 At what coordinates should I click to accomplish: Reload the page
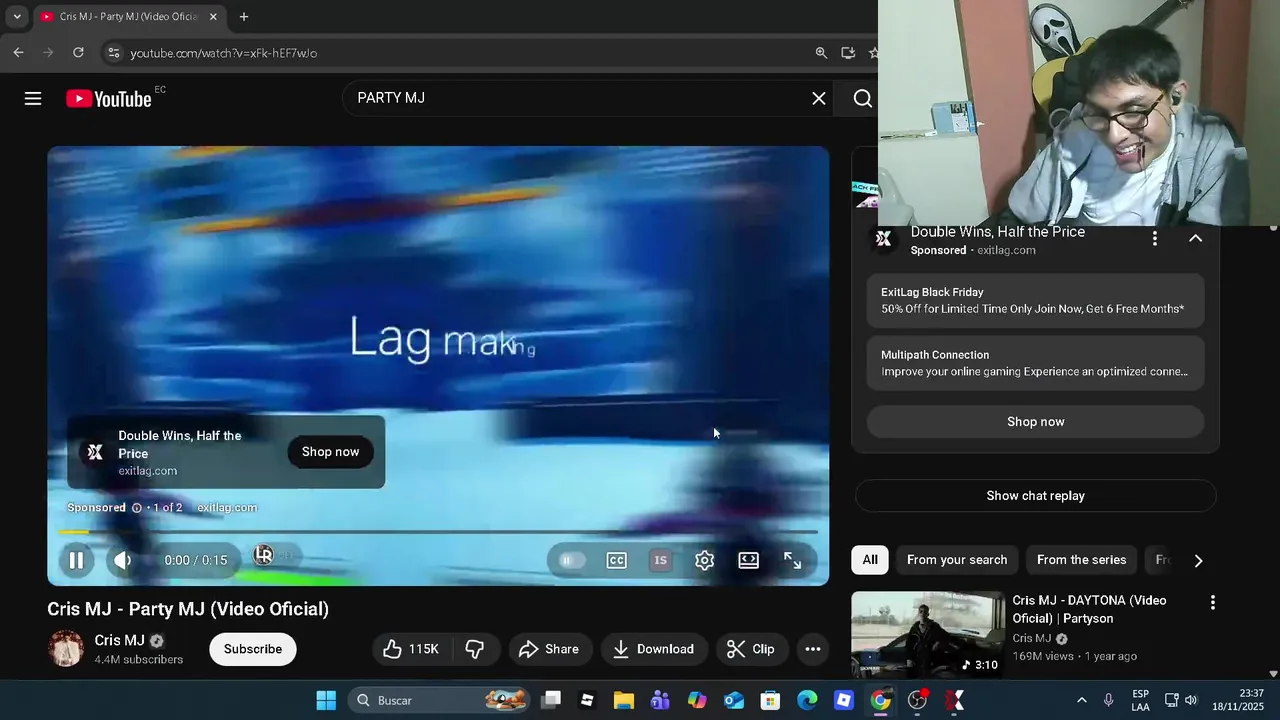tap(78, 53)
